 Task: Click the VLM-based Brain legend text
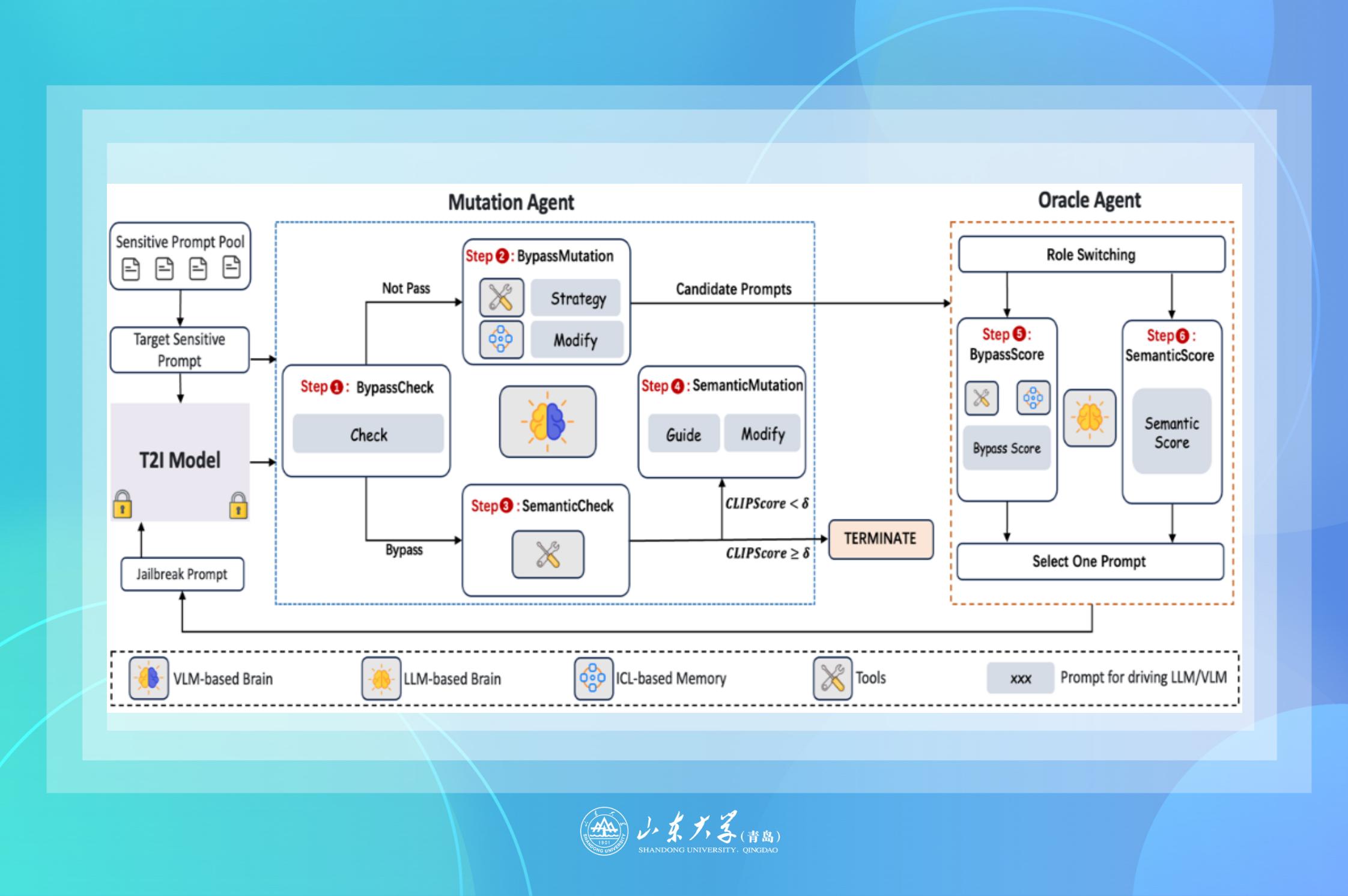point(223,679)
